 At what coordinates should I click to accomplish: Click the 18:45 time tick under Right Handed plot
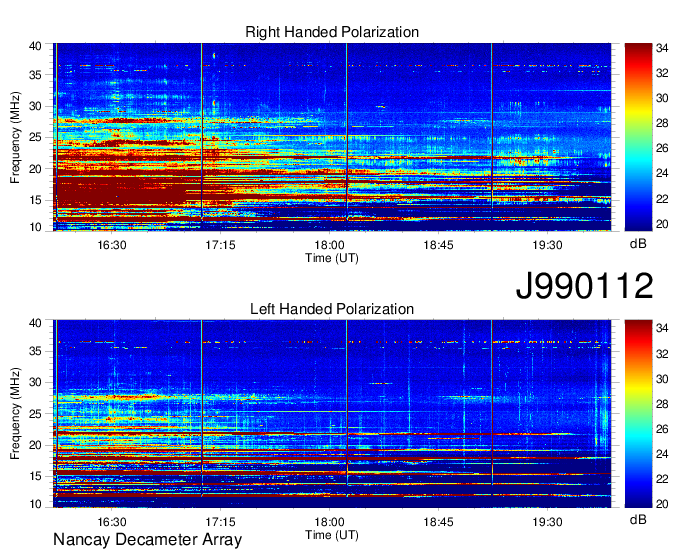pyautogui.click(x=438, y=245)
